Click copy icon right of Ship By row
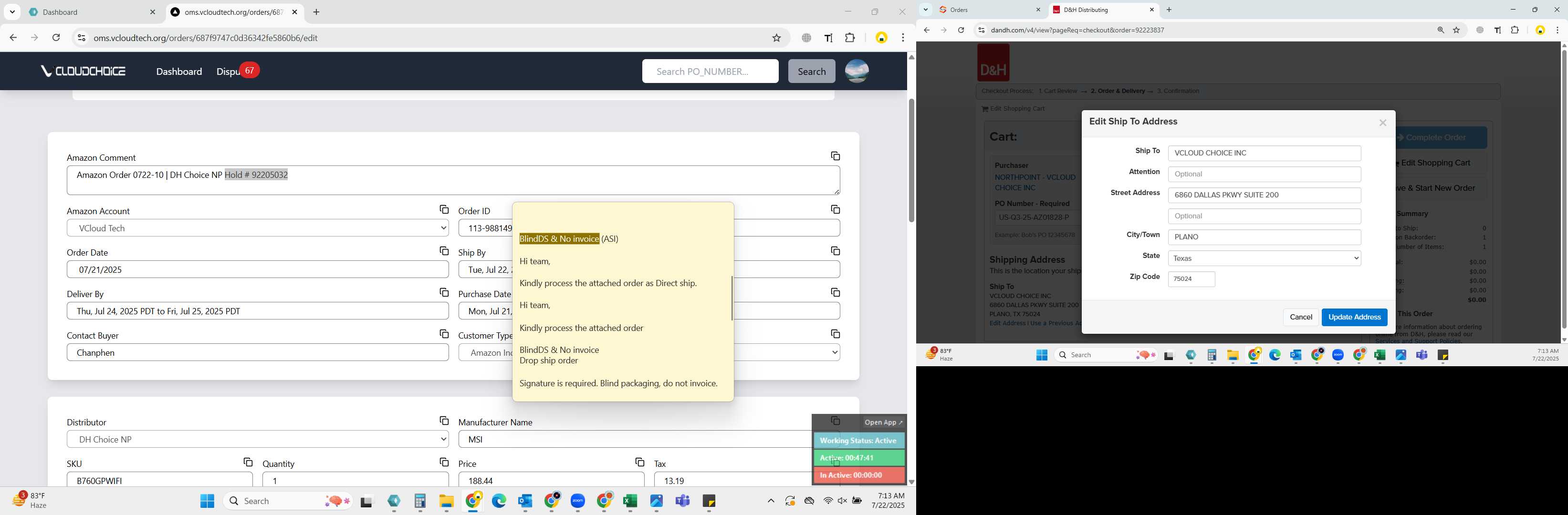 coord(835,251)
